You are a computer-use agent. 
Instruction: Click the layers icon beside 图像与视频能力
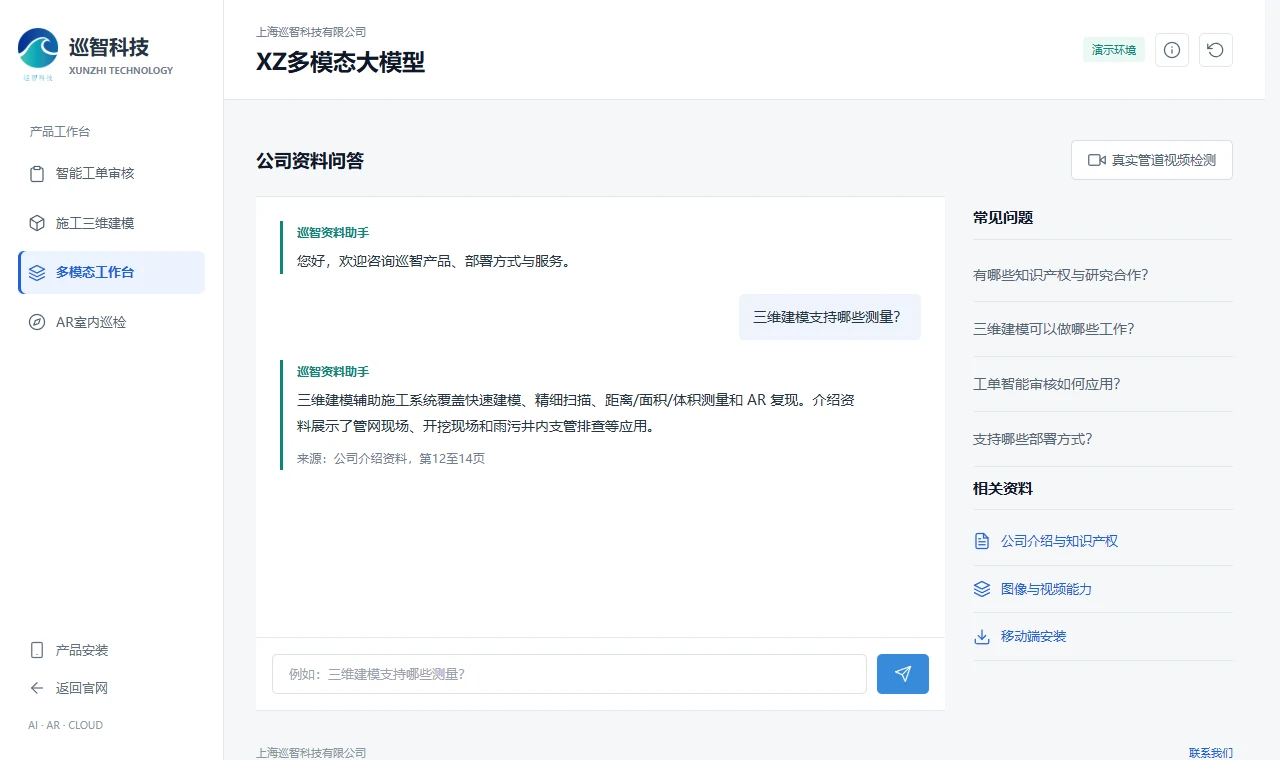[x=982, y=589]
